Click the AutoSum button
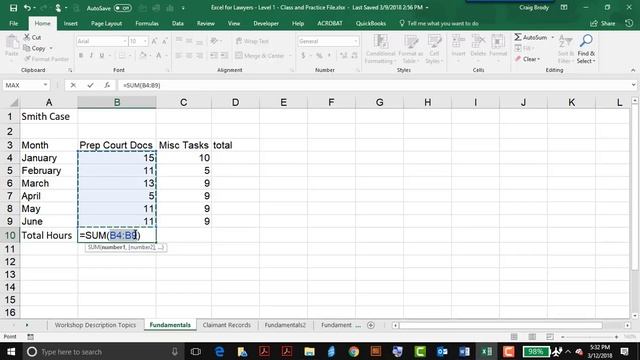The width and height of the screenshot is (640, 360). [530, 37]
